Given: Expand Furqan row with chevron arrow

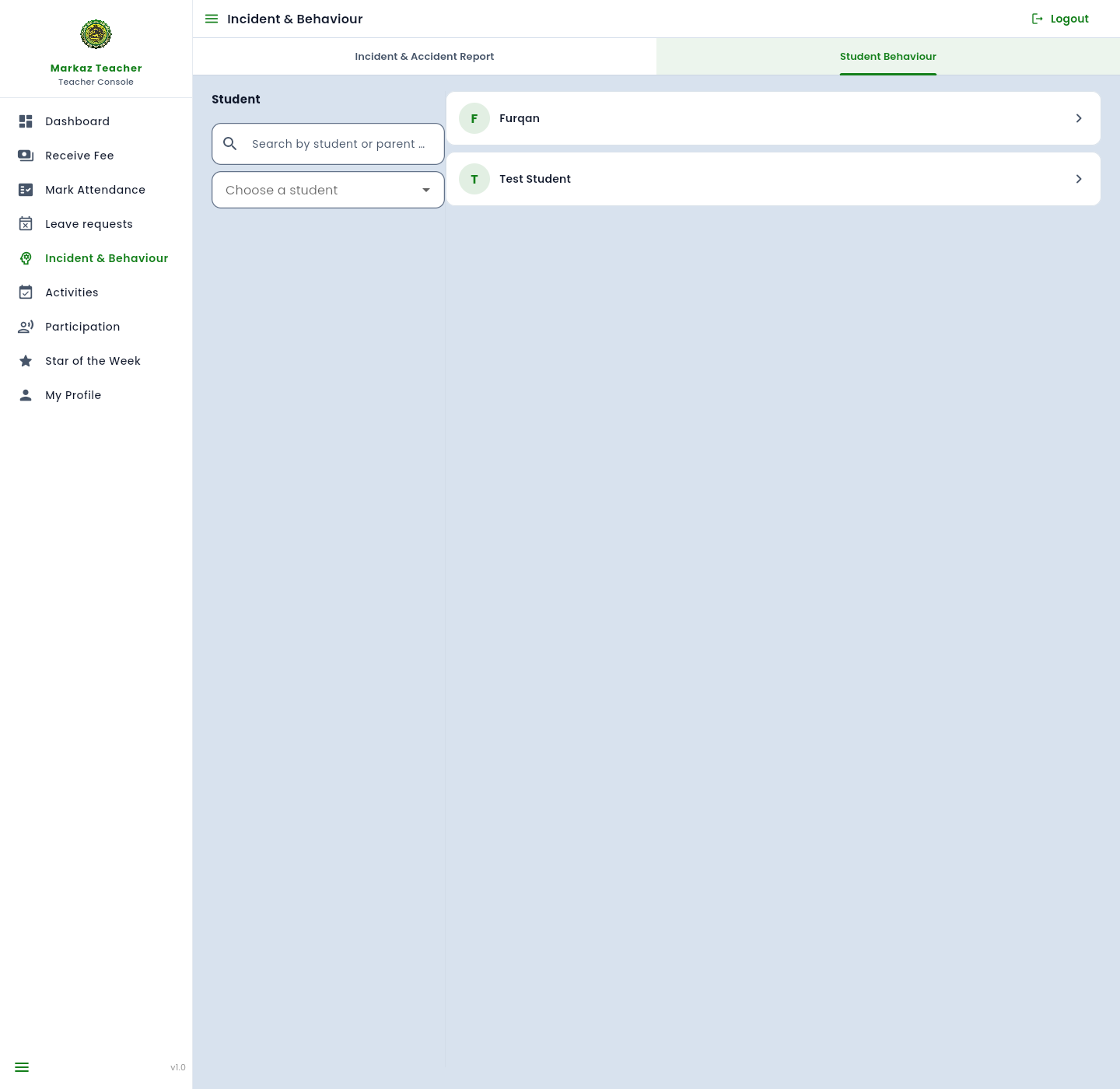Looking at the screenshot, I should [x=1079, y=118].
